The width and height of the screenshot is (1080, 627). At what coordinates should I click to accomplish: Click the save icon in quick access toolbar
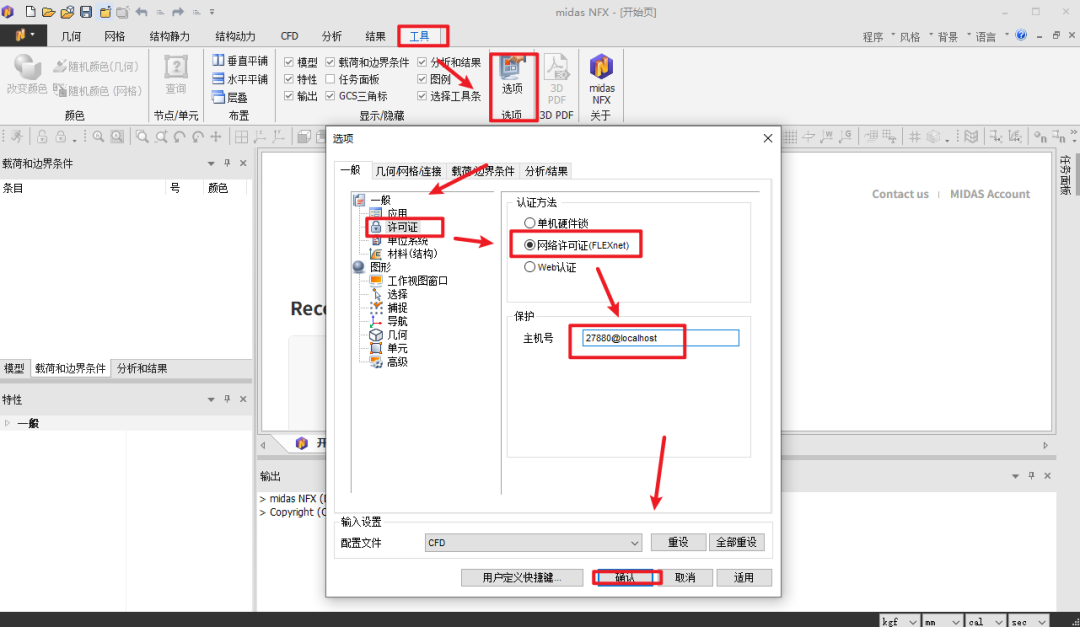click(86, 12)
